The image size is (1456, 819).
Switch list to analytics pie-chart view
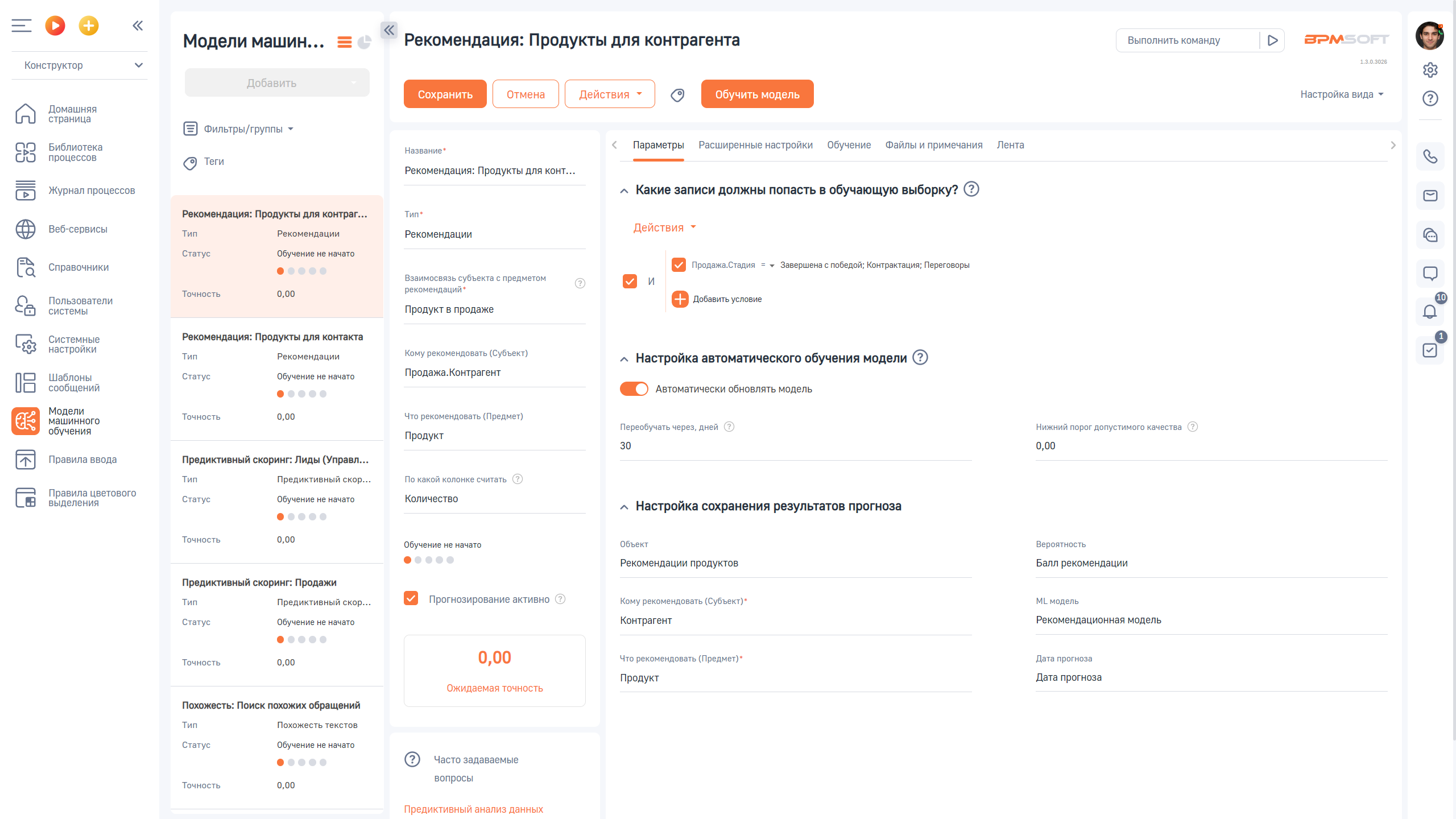[365, 42]
